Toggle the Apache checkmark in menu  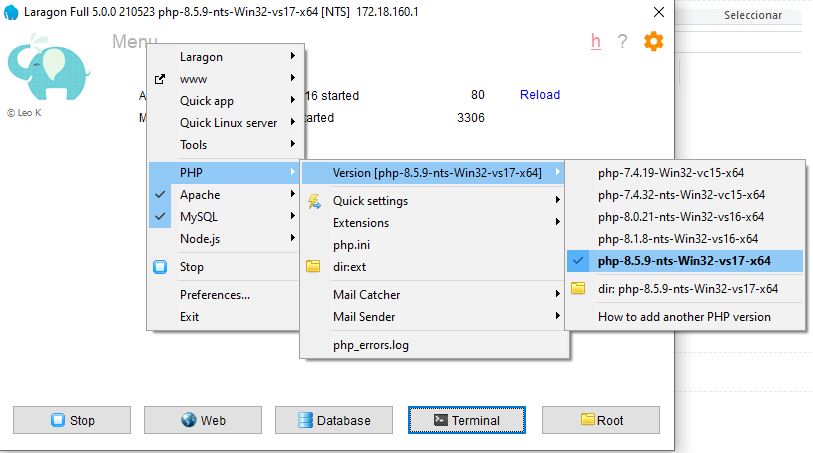click(160, 195)
